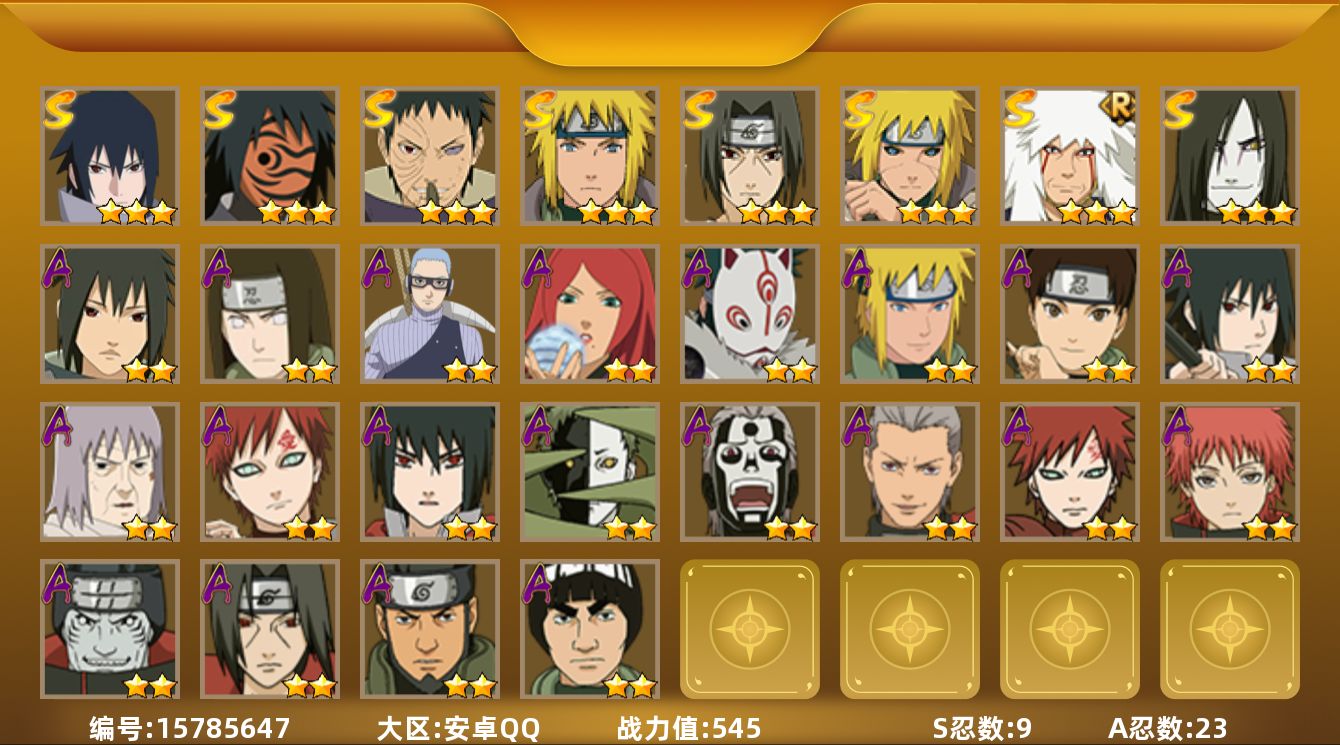The height and width of the screenshot is (745, 1340).
Task: Pick the black-and-white split-face plant character
Action: (x=590, y=472)
